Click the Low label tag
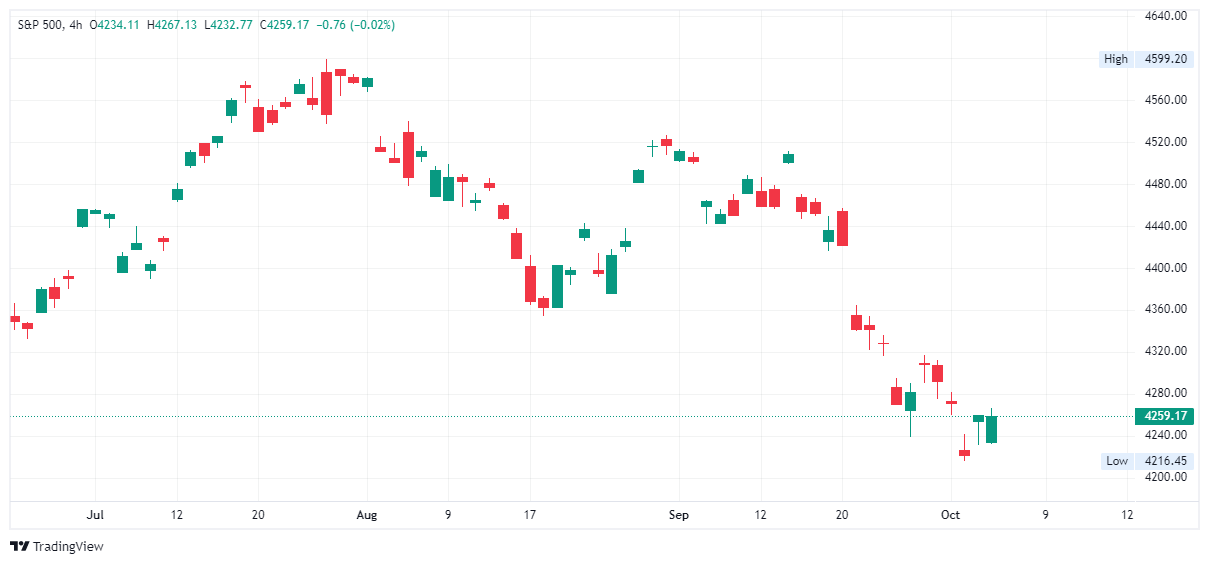The height and width of the screenshot is (564, 1209). click(1117, 461)
